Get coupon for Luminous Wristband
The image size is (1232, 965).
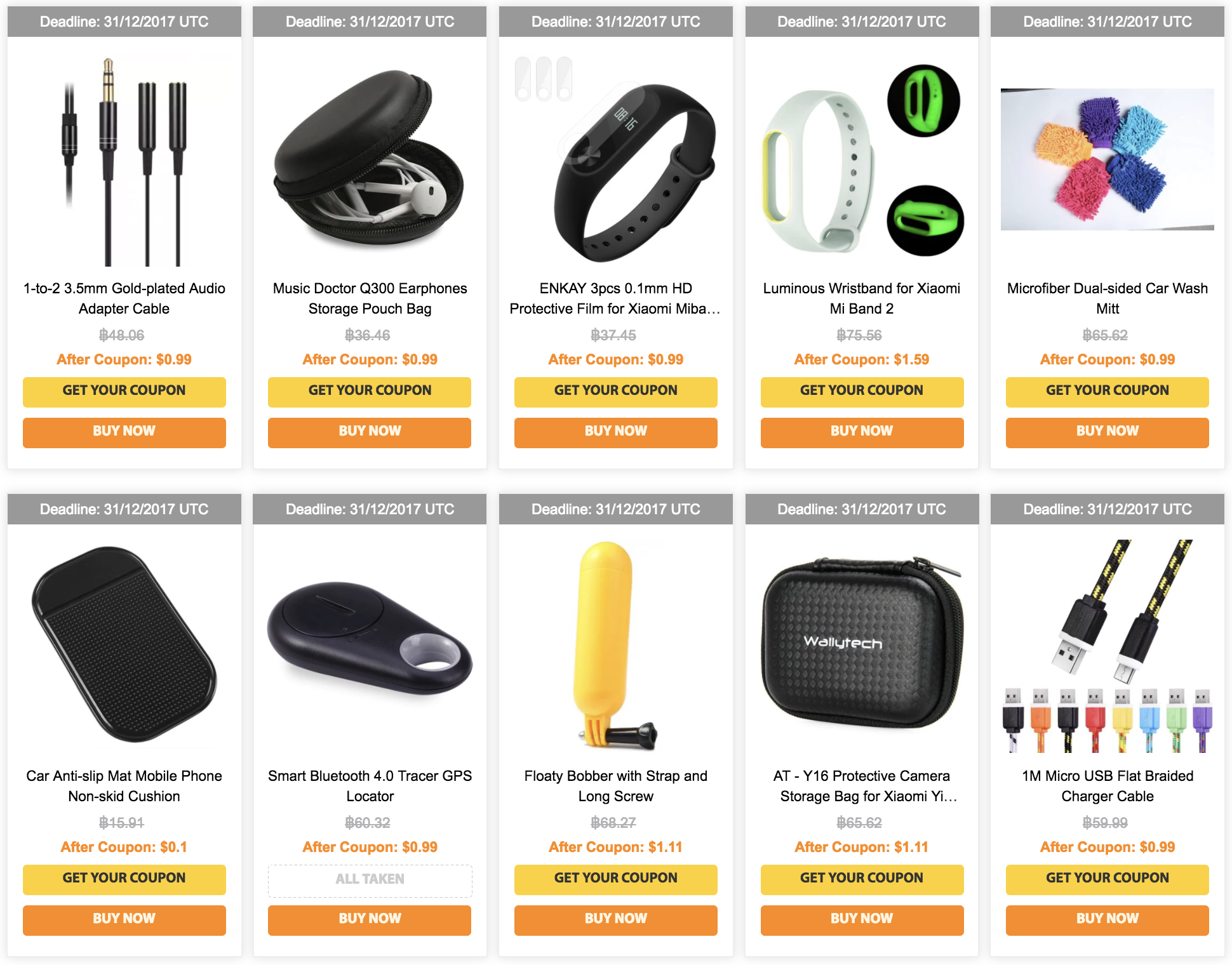tap(862, 391)
